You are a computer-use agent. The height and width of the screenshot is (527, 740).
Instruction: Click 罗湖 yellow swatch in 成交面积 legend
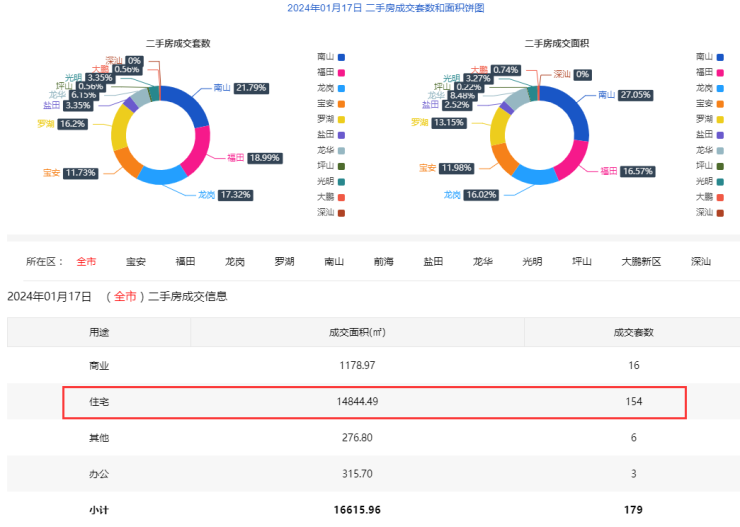click(720, 119)
